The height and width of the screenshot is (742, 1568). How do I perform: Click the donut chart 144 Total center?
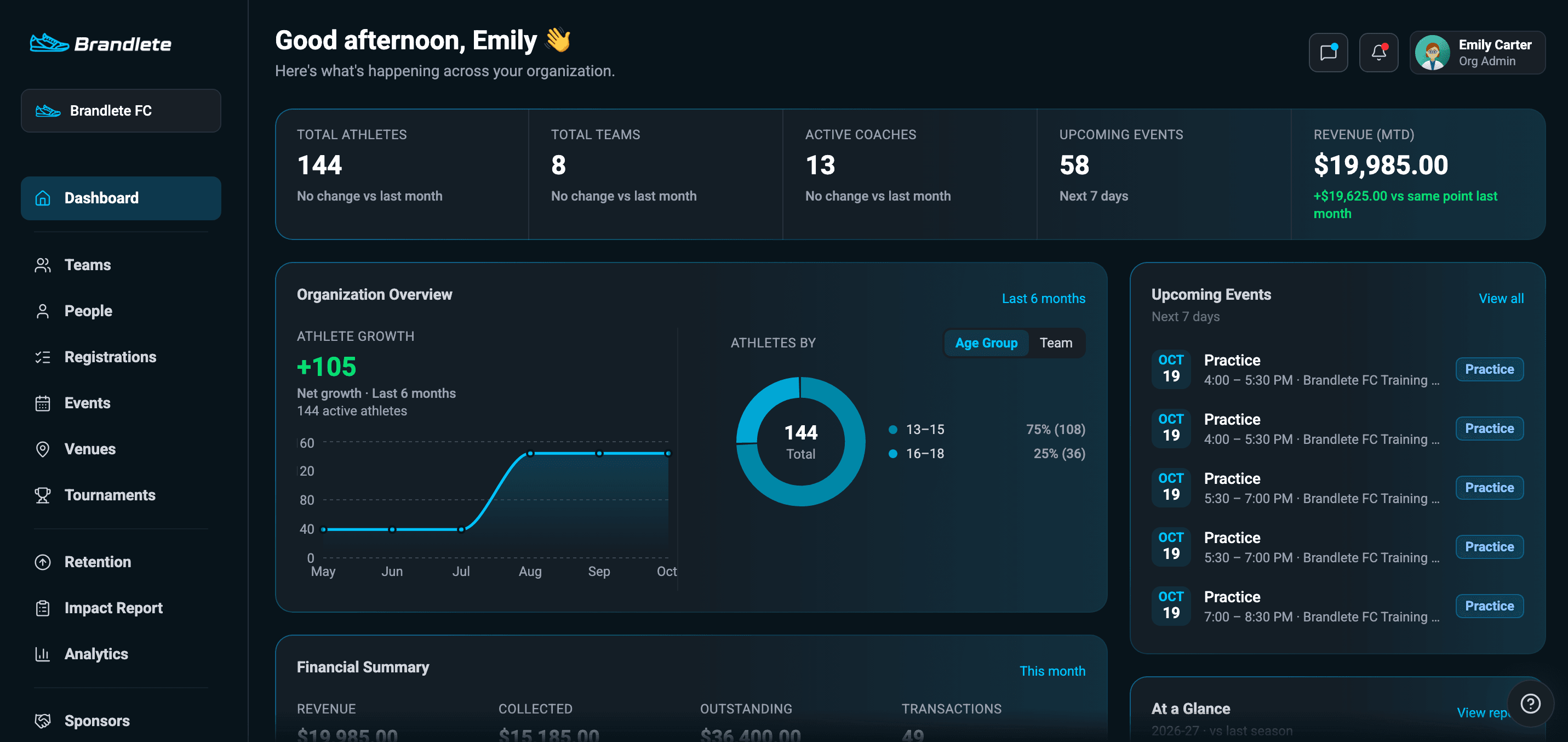800,442
